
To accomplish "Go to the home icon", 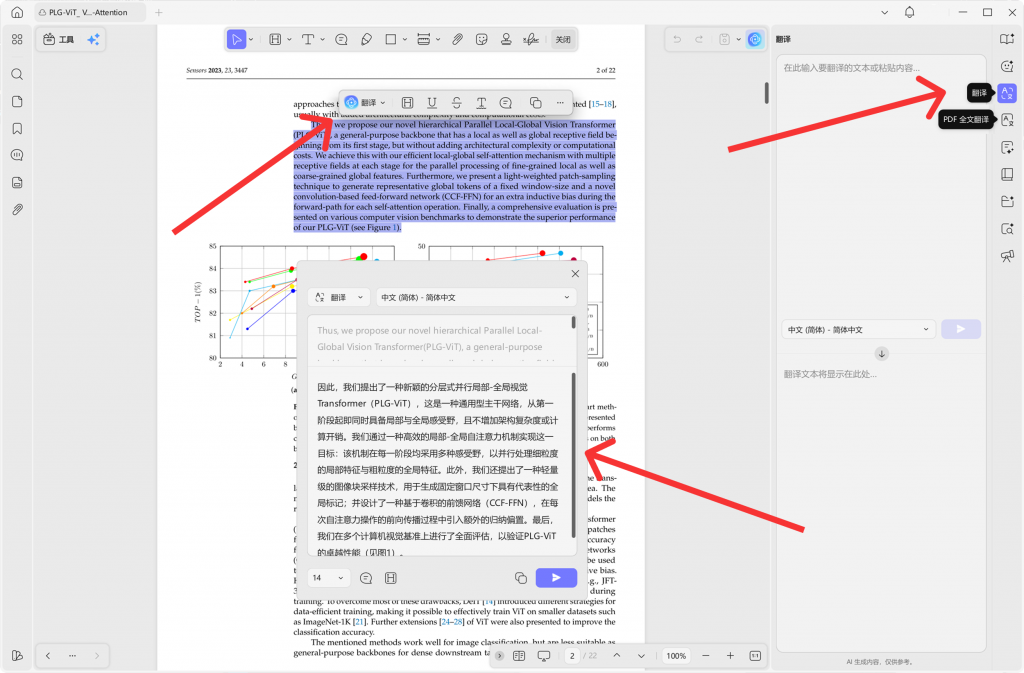I will (x=17, y=12).
